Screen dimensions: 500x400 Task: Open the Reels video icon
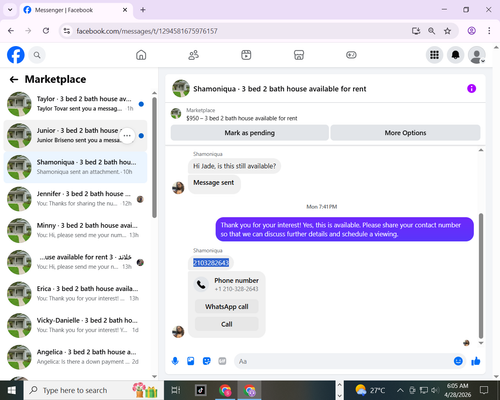point(246,55)
